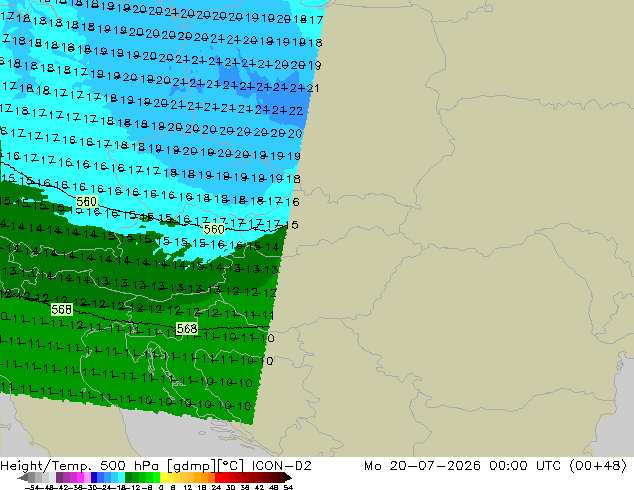Click the bright yellow legend swatch
Image resolution: width=634 pixels, height=490 pixels.
[163, 477]
